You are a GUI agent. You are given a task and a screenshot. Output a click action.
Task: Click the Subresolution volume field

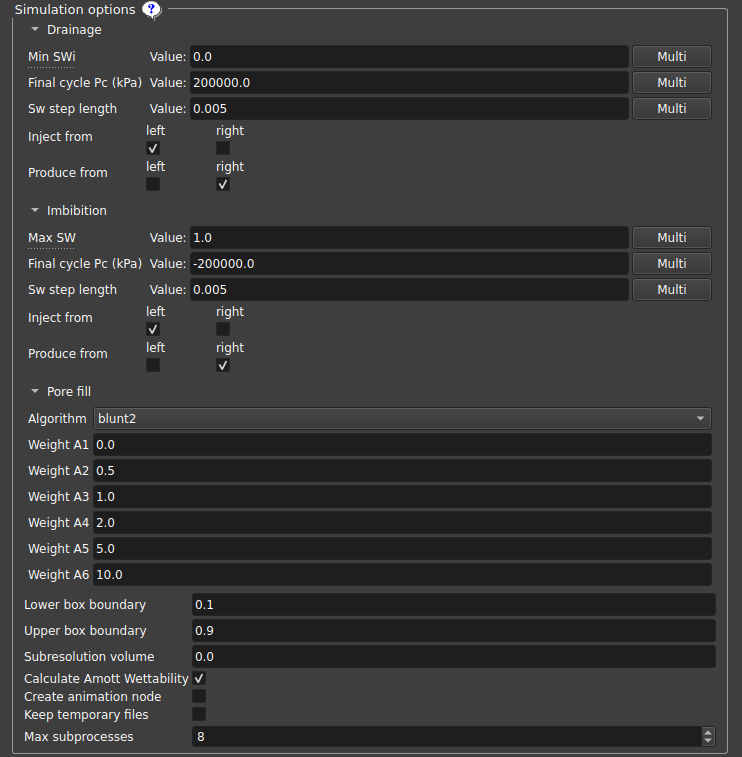click(453, 657)
